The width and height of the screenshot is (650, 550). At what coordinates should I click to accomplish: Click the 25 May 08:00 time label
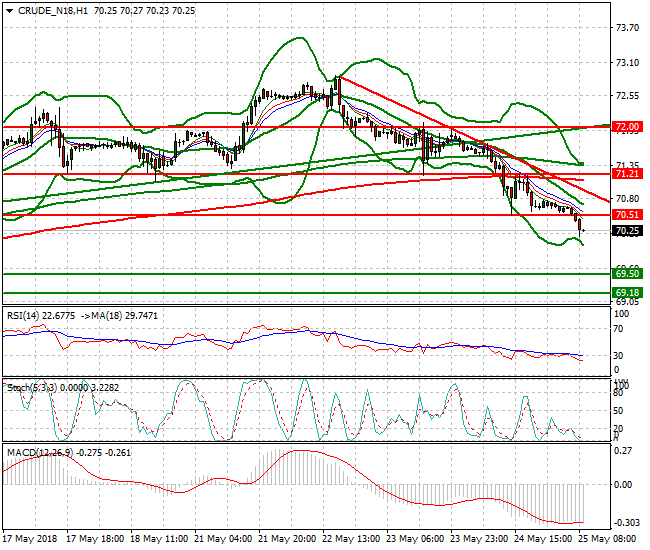[607, 539]
